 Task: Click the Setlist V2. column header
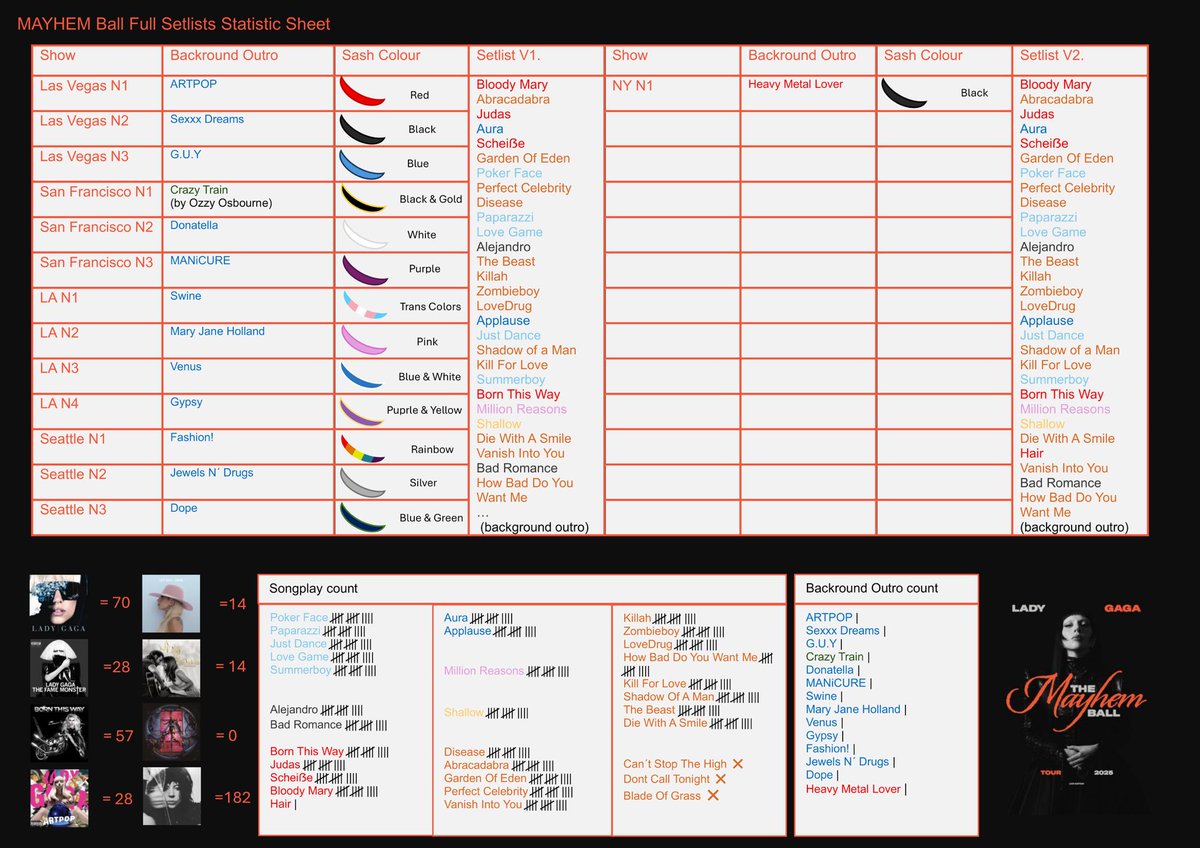[x=1080, y=60]
